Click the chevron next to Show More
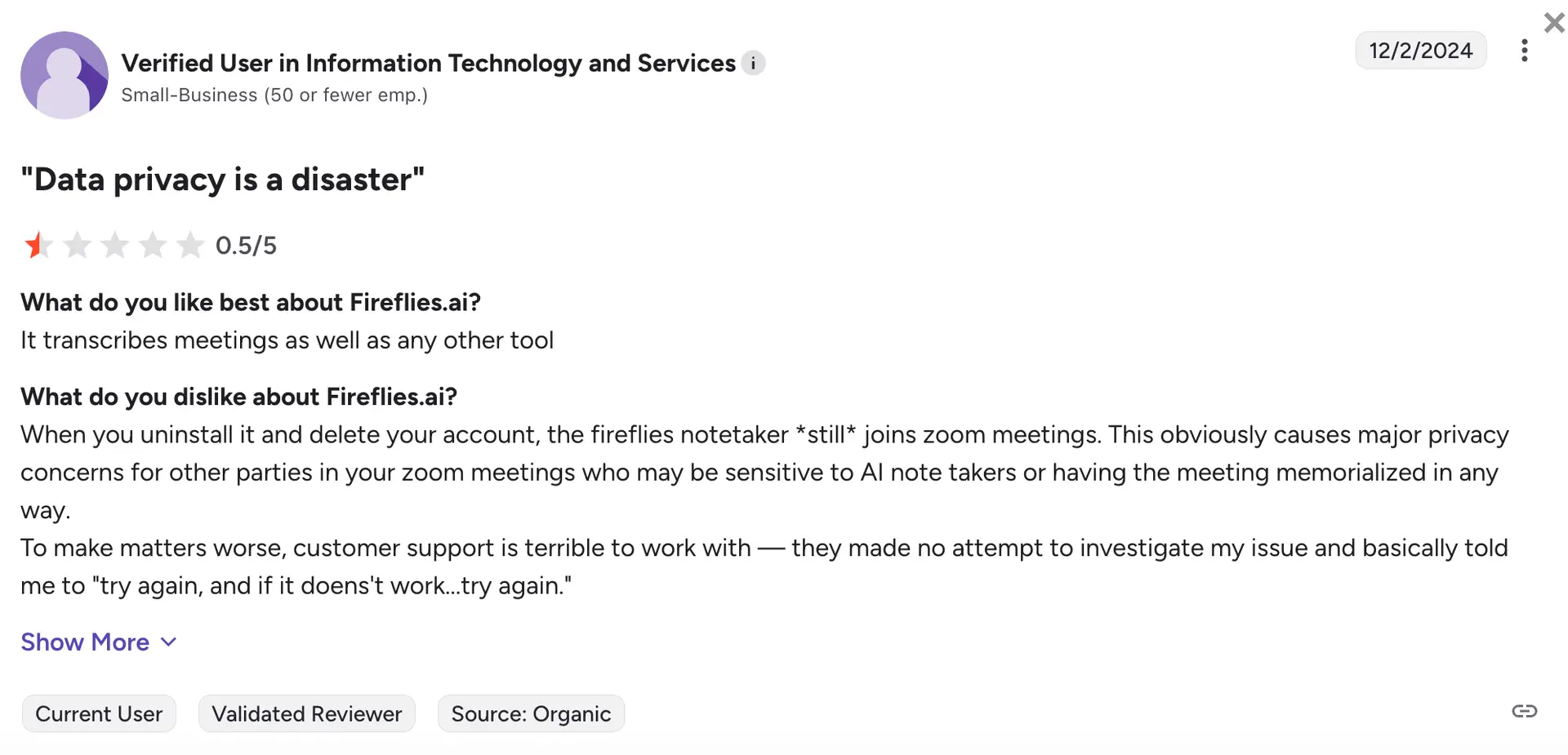The width and height of the screenshot is (1568, 755). pos(169,642)
